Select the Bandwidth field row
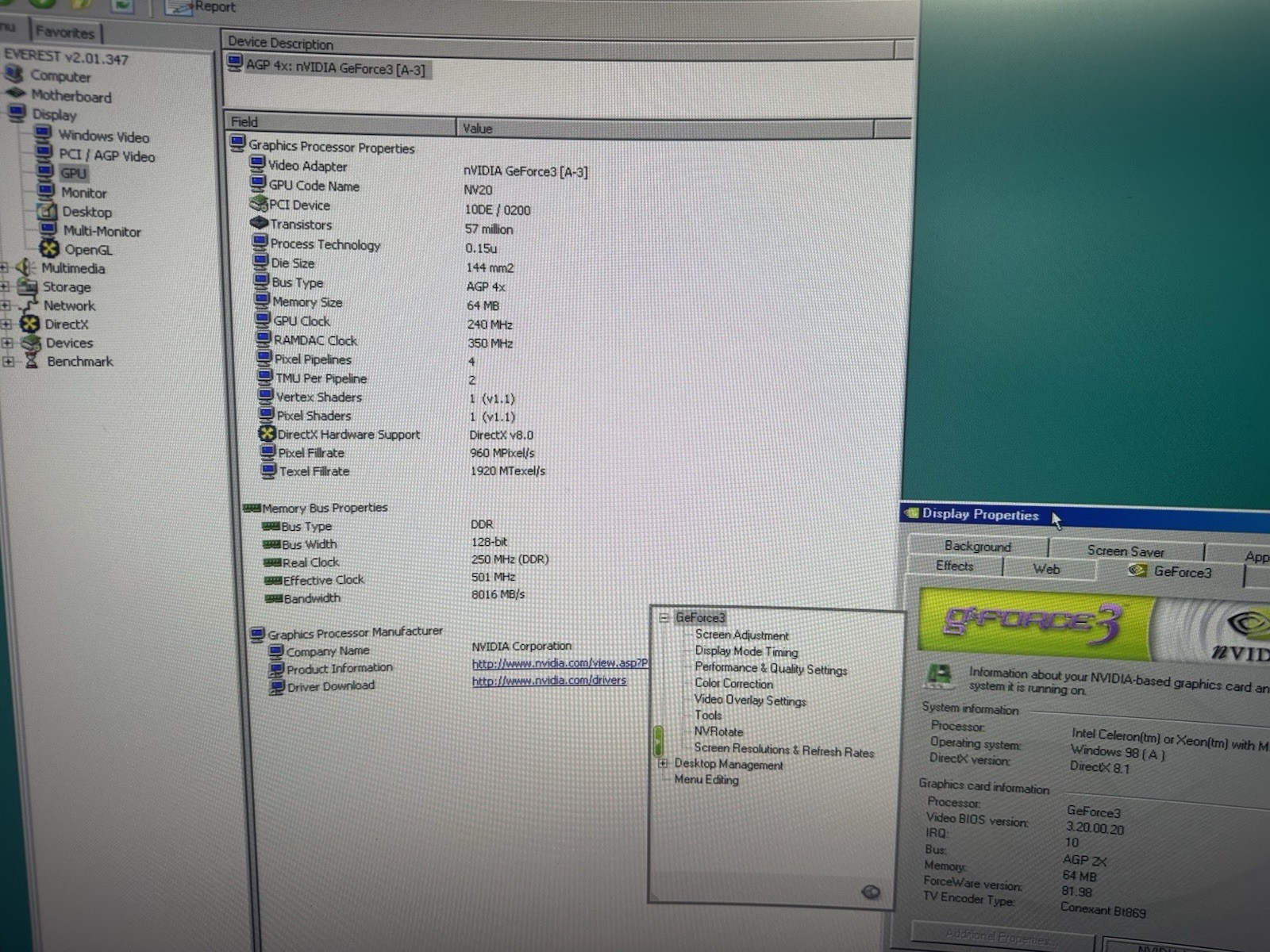 click(x=312, y=599)
